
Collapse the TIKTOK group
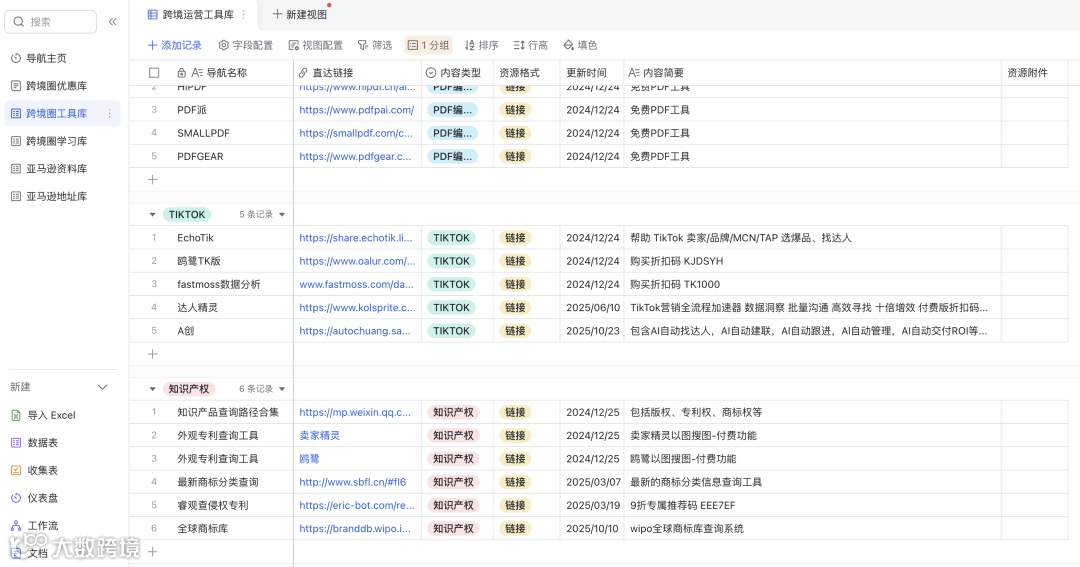pyautogui.click(x=152, y=215)
